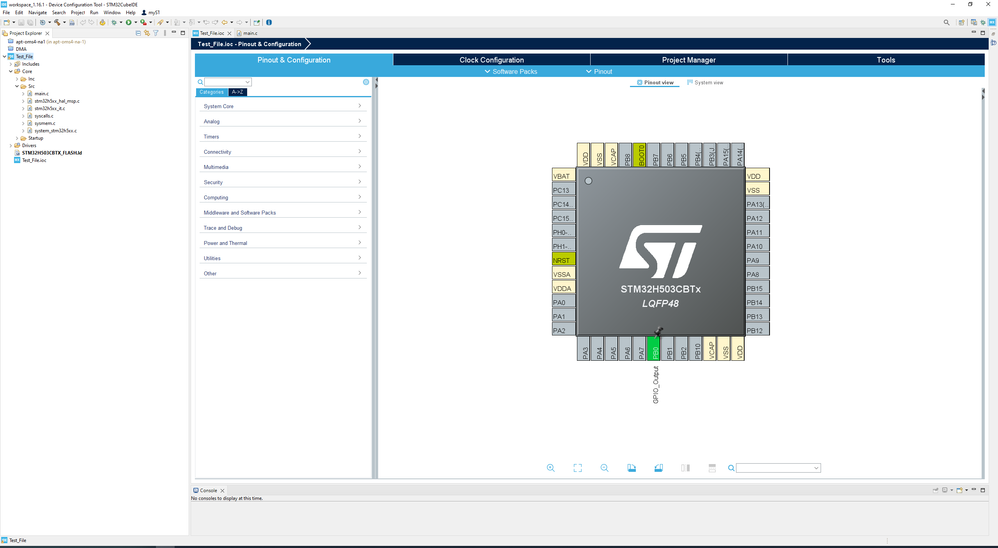
Task: Select the A->Z sorting tab
Action: [237, 92]
